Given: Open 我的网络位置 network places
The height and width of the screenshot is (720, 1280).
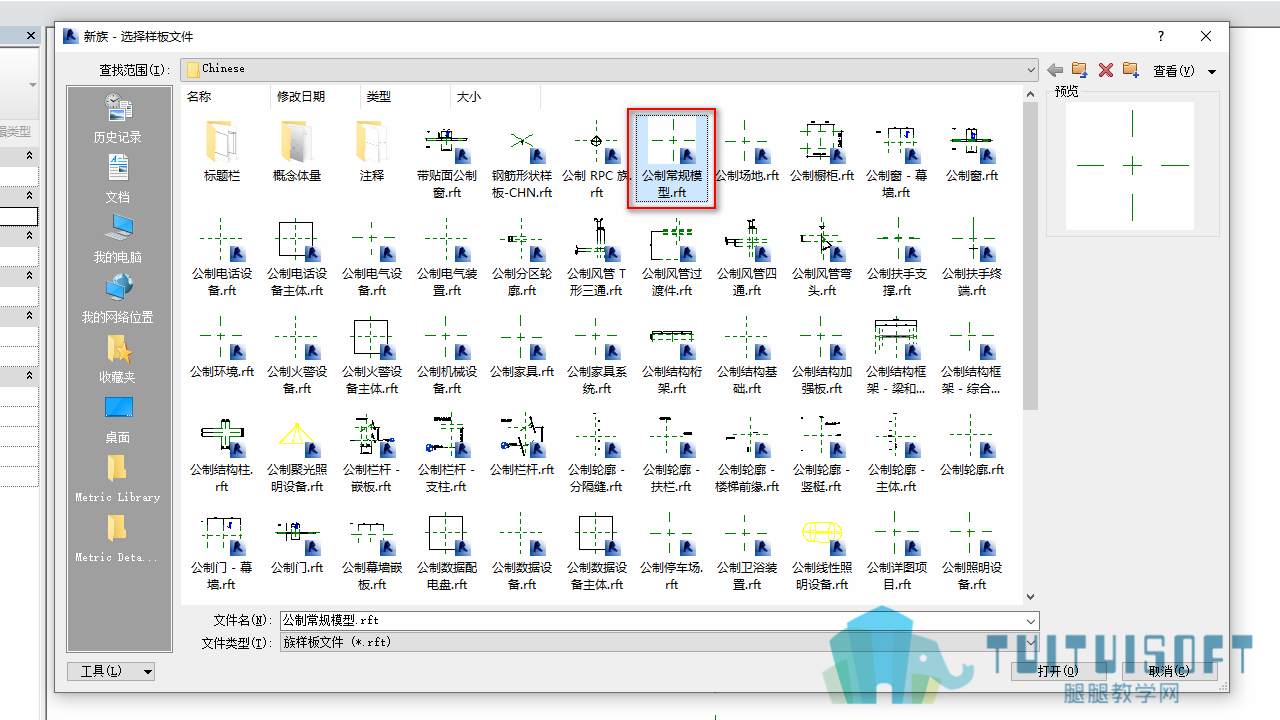Looking at the screenshot, I should pyautogui.click(x=118, y=298).
